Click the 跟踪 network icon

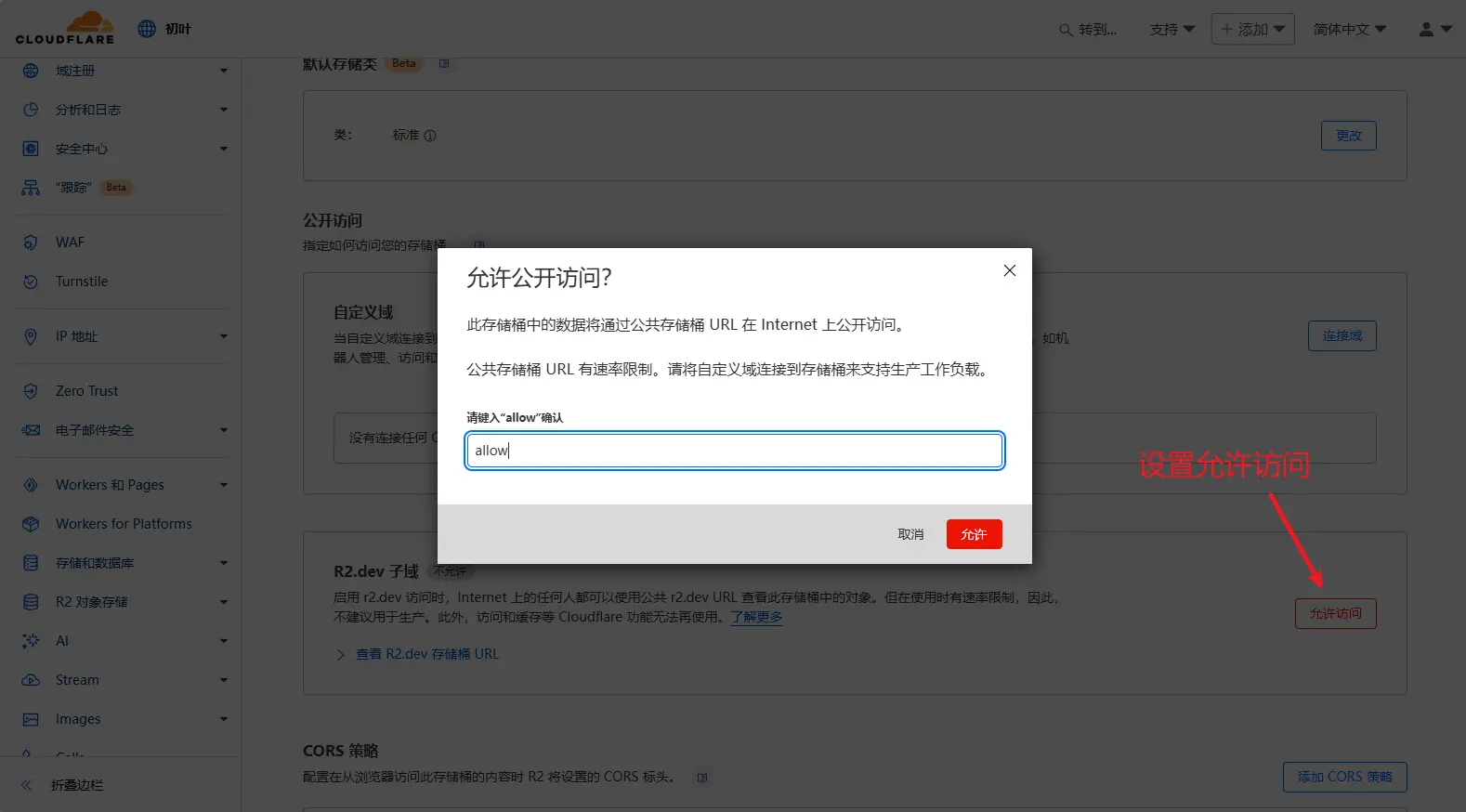click(31, 188)
